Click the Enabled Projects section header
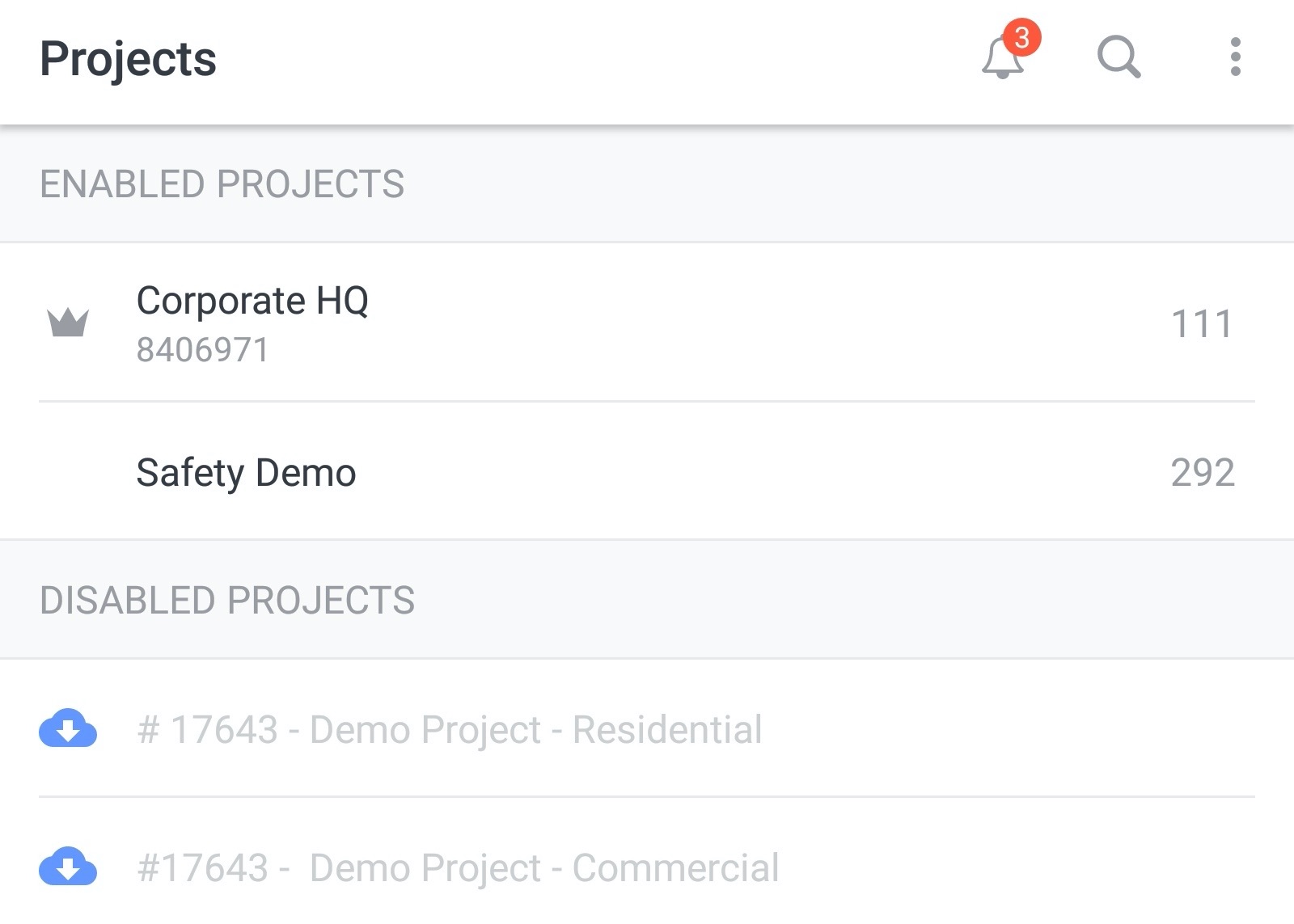This screenshot has width=1294, height=924. (x=647, y=184)
